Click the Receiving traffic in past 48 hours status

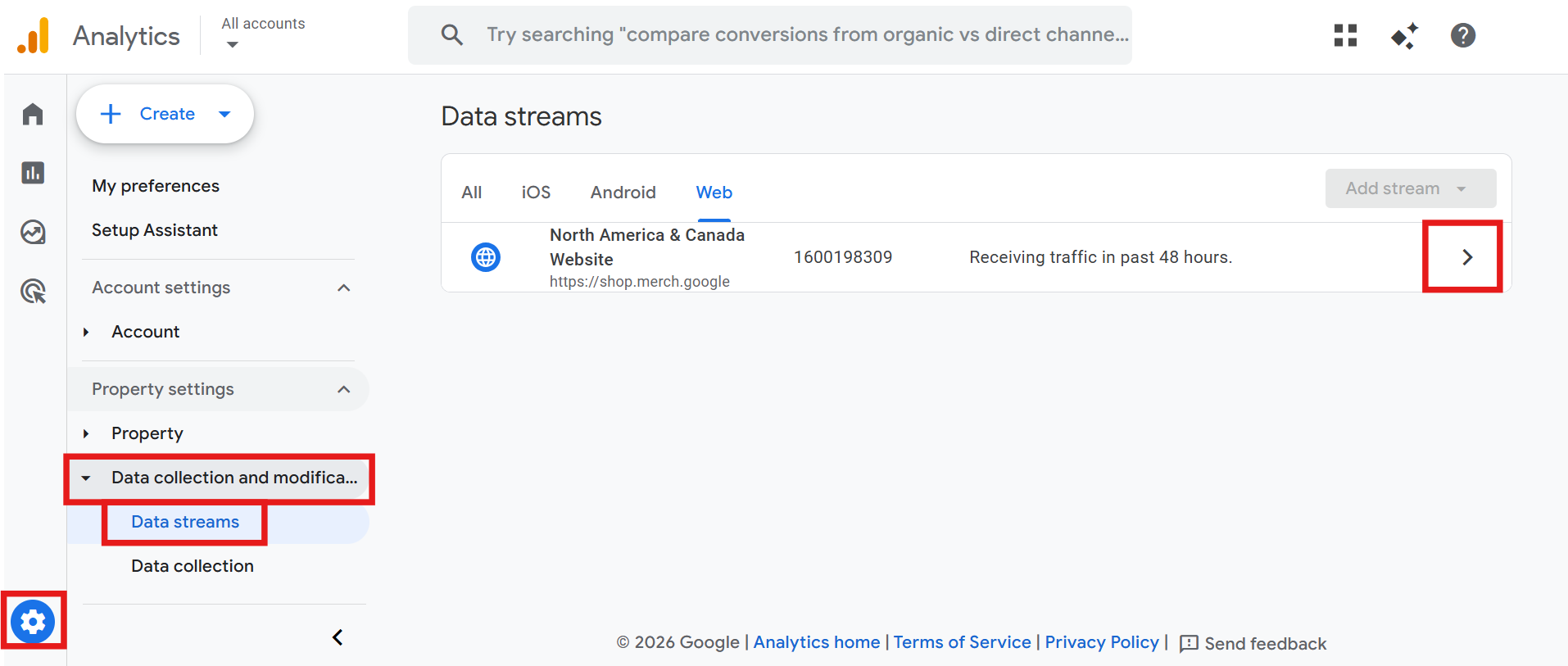(1101, 257)
